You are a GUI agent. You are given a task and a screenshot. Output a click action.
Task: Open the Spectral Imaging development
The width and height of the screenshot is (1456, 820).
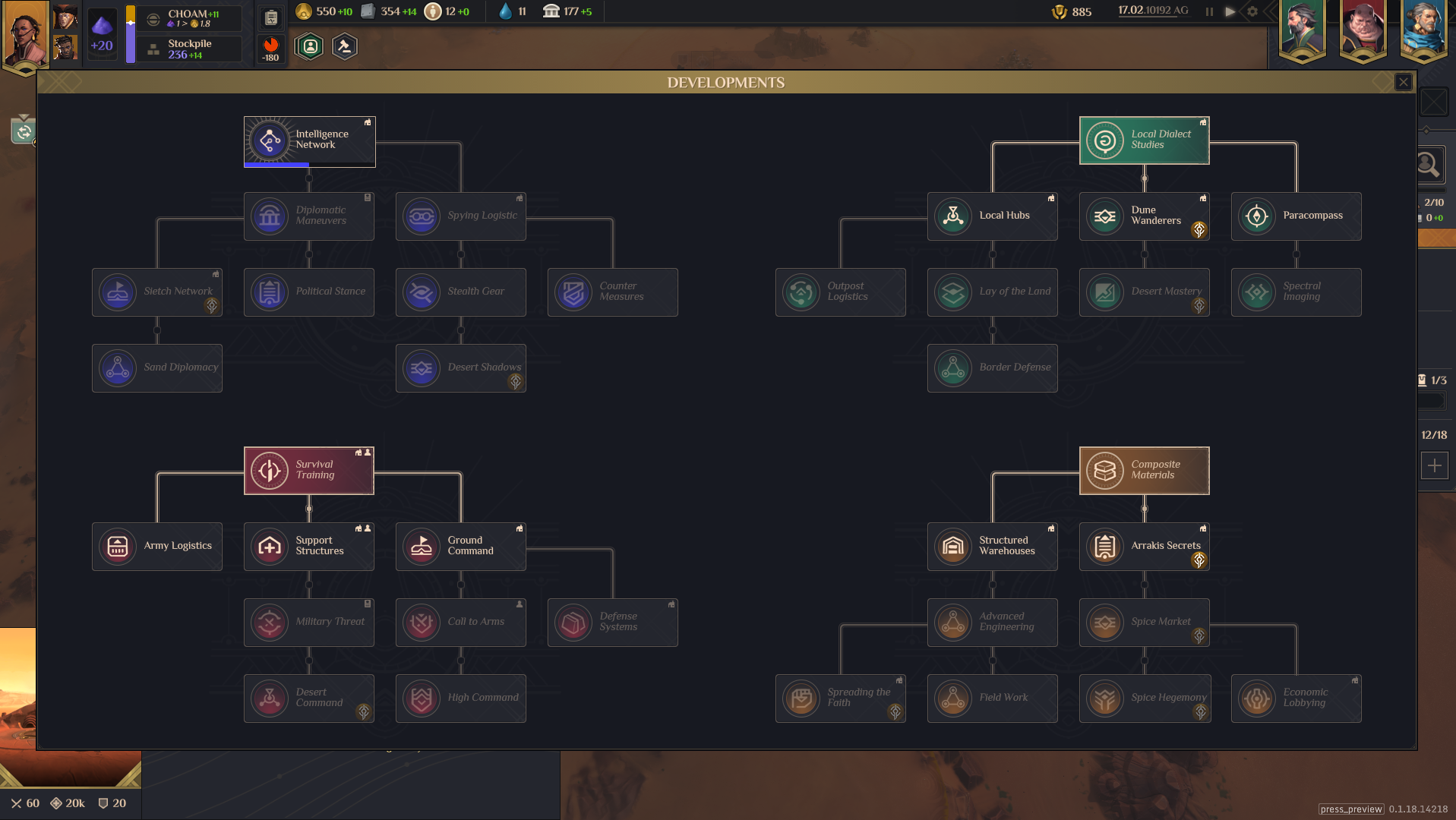[1297, 292]
